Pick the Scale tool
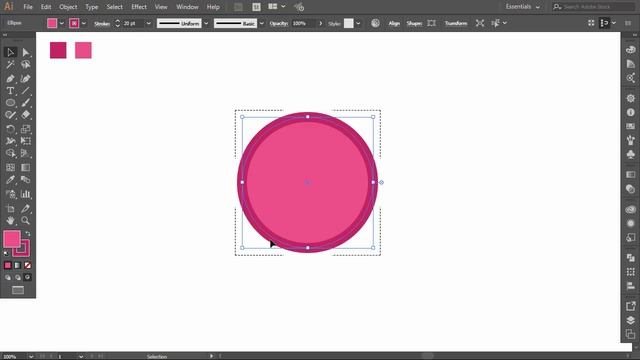 (26, 129)
